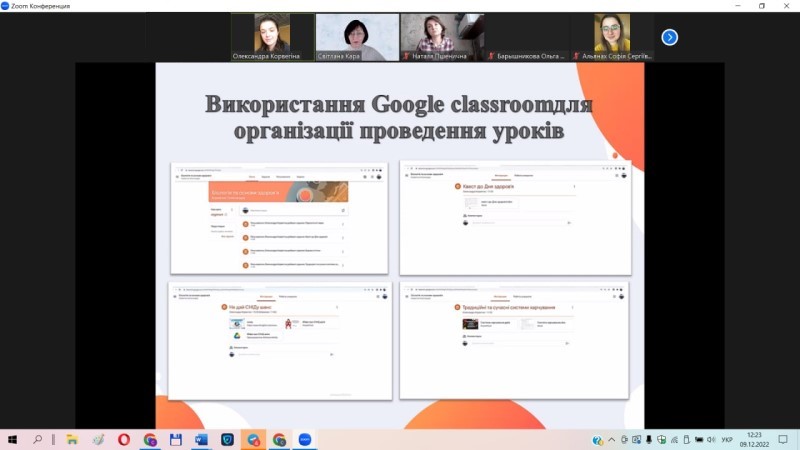Expand hidden system tray icons
This screenshot has width=800, height=450.
click(x=611, y=440)
